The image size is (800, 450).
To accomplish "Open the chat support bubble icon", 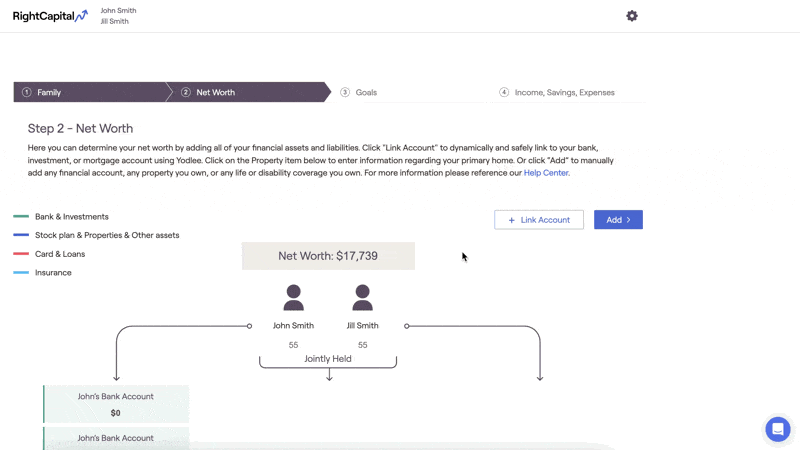I will (x=778, y=429).
